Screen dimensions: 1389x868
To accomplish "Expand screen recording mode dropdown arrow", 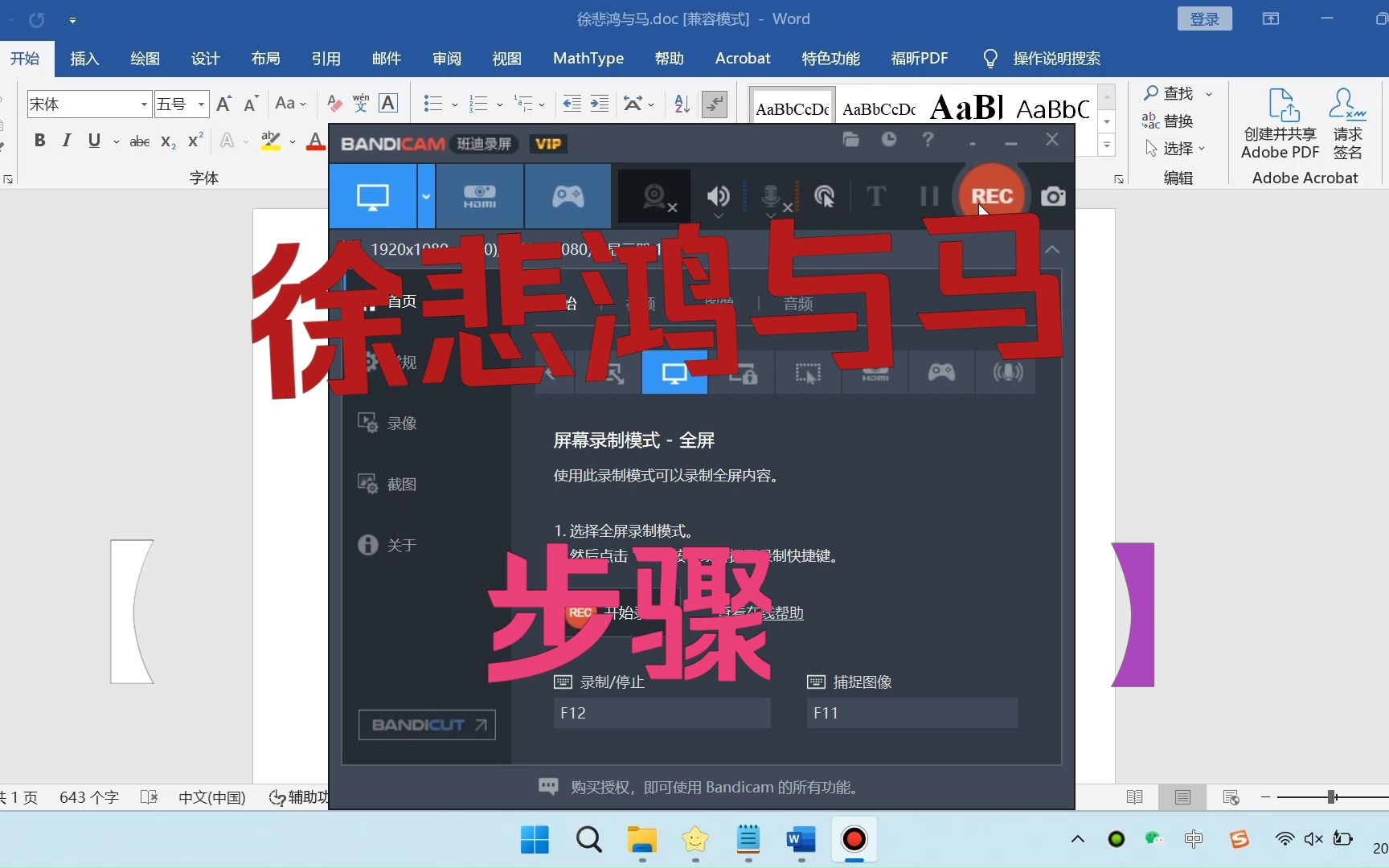I will point(426,196).
